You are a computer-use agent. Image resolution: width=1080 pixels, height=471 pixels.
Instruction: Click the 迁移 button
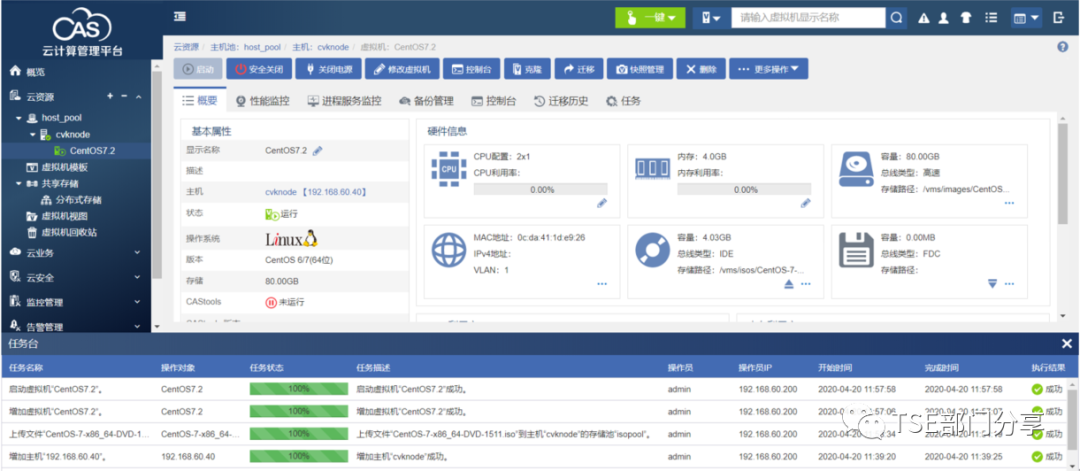click(579, 69)
